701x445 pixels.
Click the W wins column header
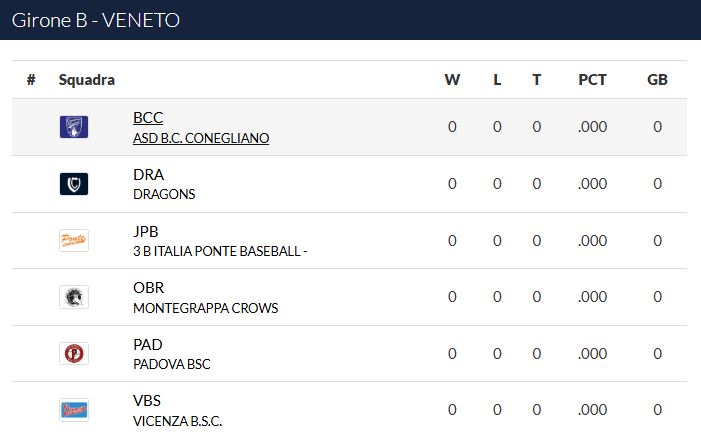click(452, 80)
